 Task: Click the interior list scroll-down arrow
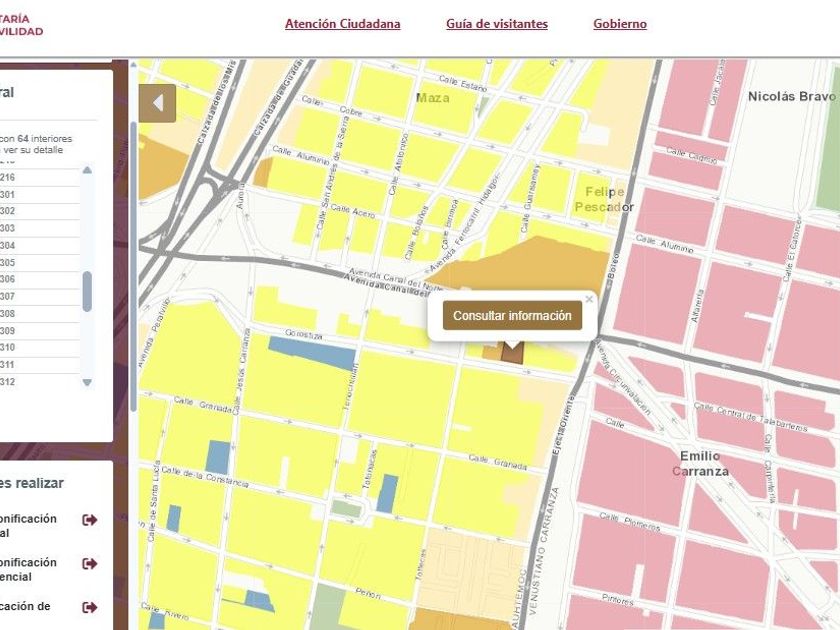(x=87, y=382)
